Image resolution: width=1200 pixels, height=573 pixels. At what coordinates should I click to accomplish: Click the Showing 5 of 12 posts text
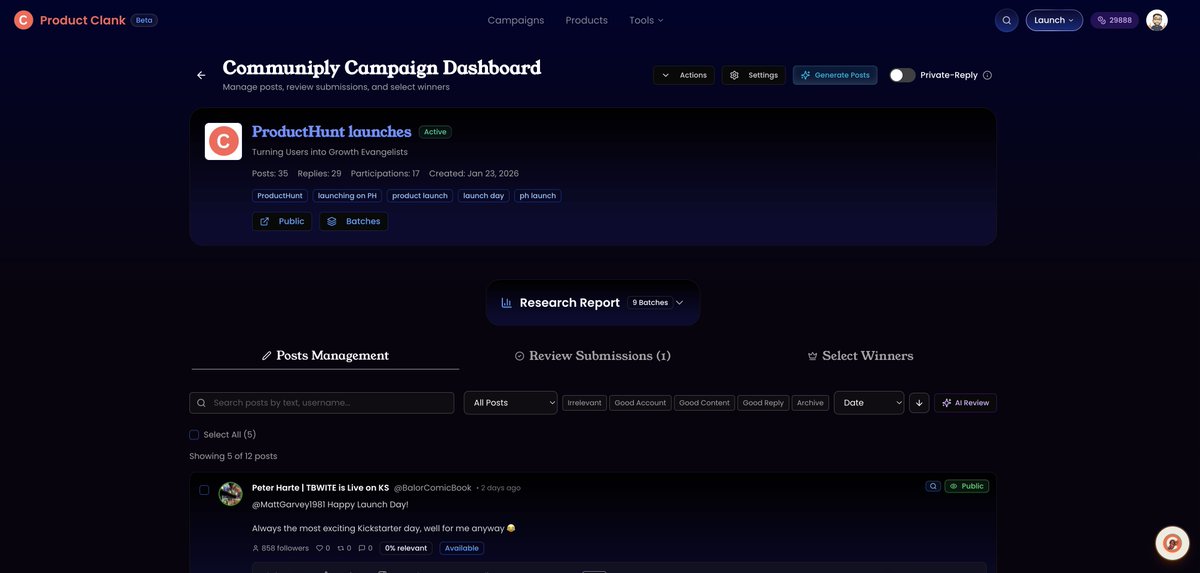233,456
